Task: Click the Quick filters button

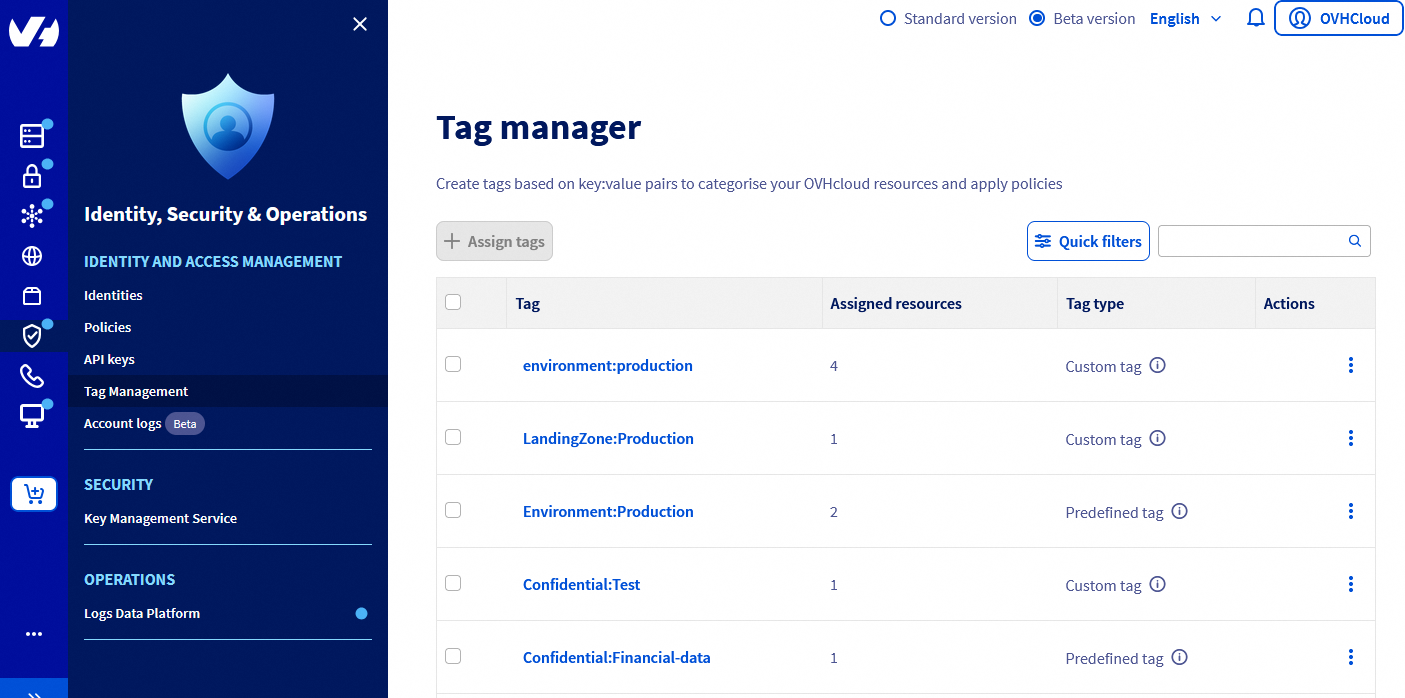Action: coord(1088,241)
